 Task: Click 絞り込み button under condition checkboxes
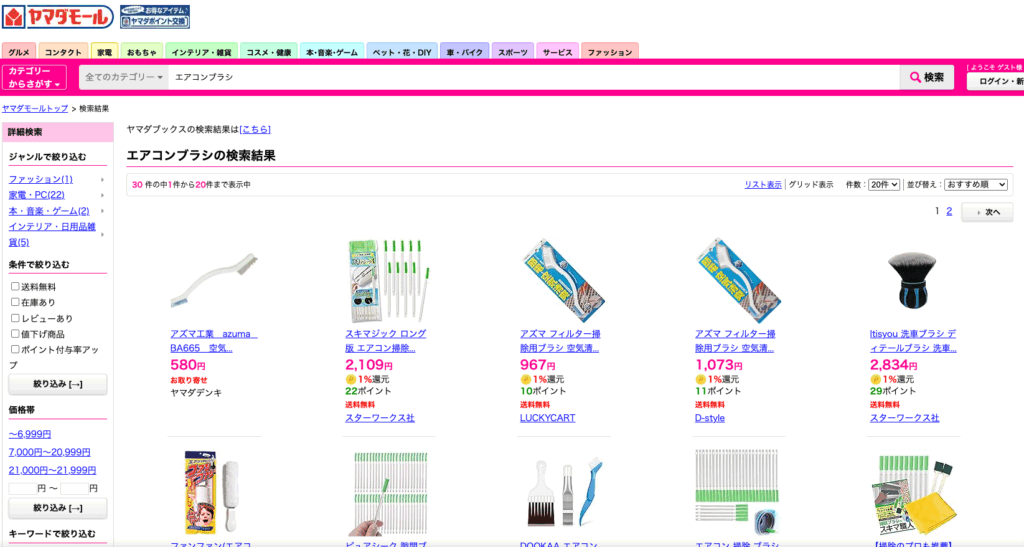57,384
